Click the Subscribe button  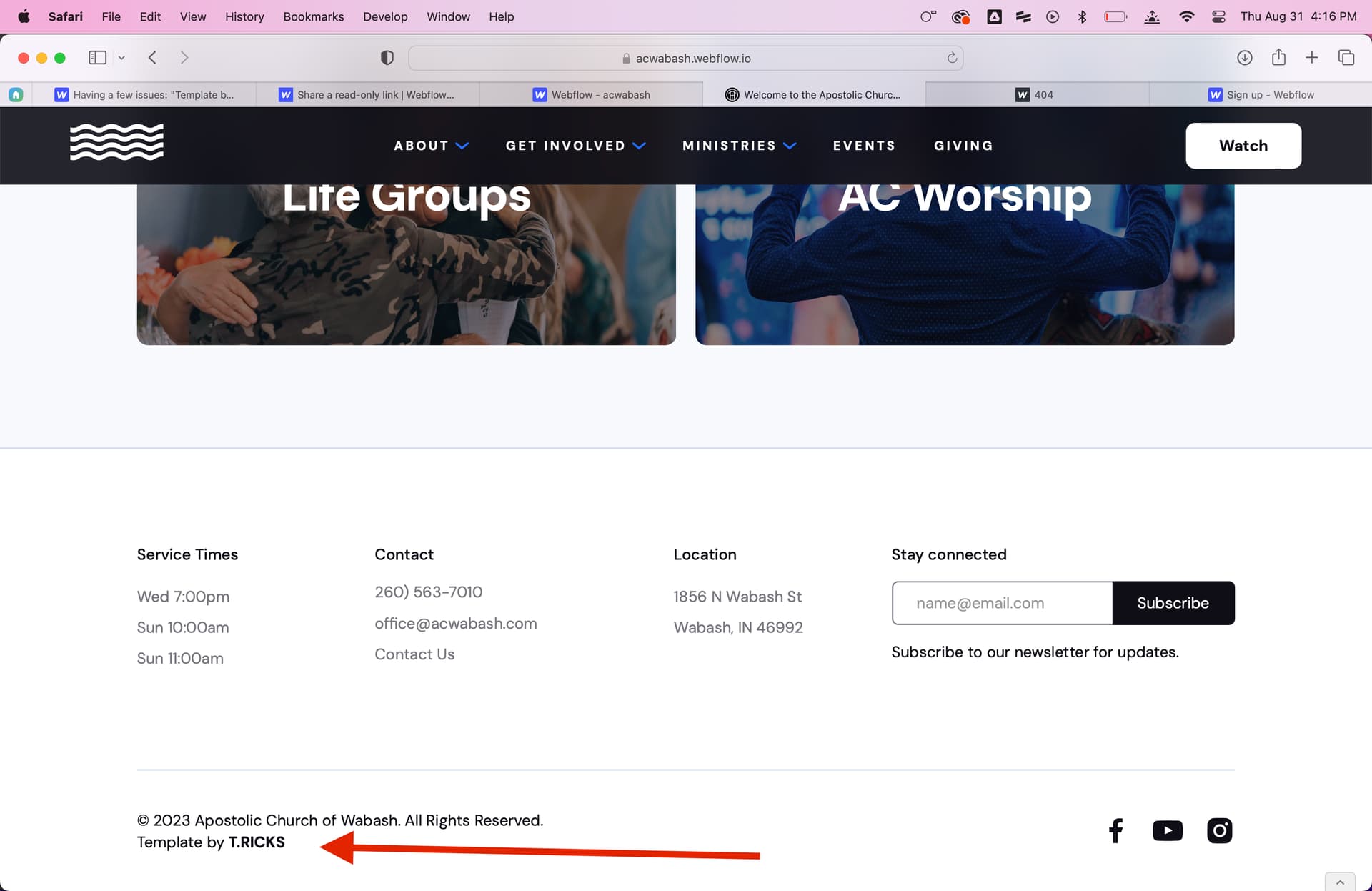1173,603
